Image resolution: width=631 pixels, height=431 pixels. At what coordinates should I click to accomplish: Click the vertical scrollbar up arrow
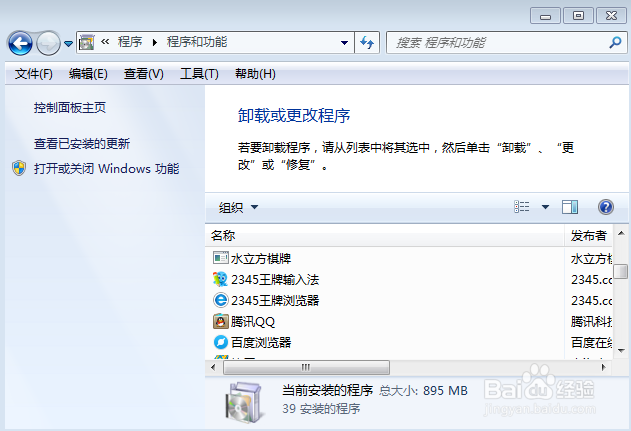[621, 233]
